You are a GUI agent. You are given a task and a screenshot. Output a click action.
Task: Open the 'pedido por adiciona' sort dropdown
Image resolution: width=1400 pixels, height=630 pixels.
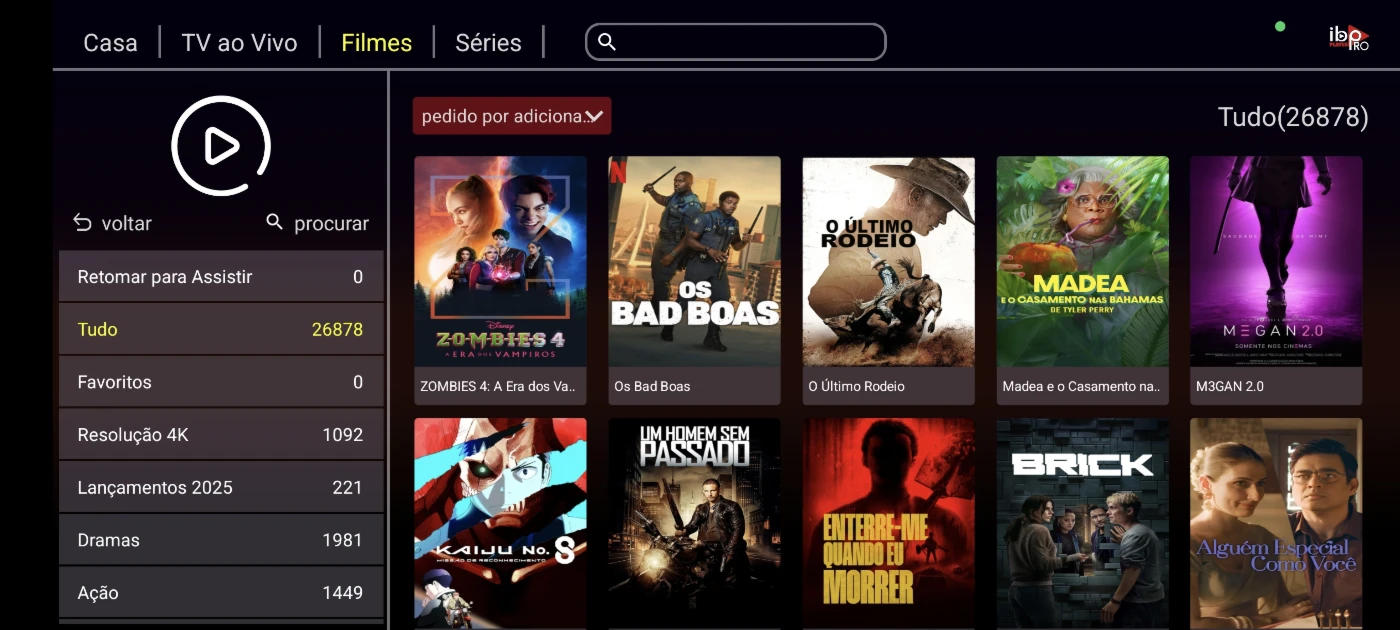pyautogui.click(x=512, y=116)
